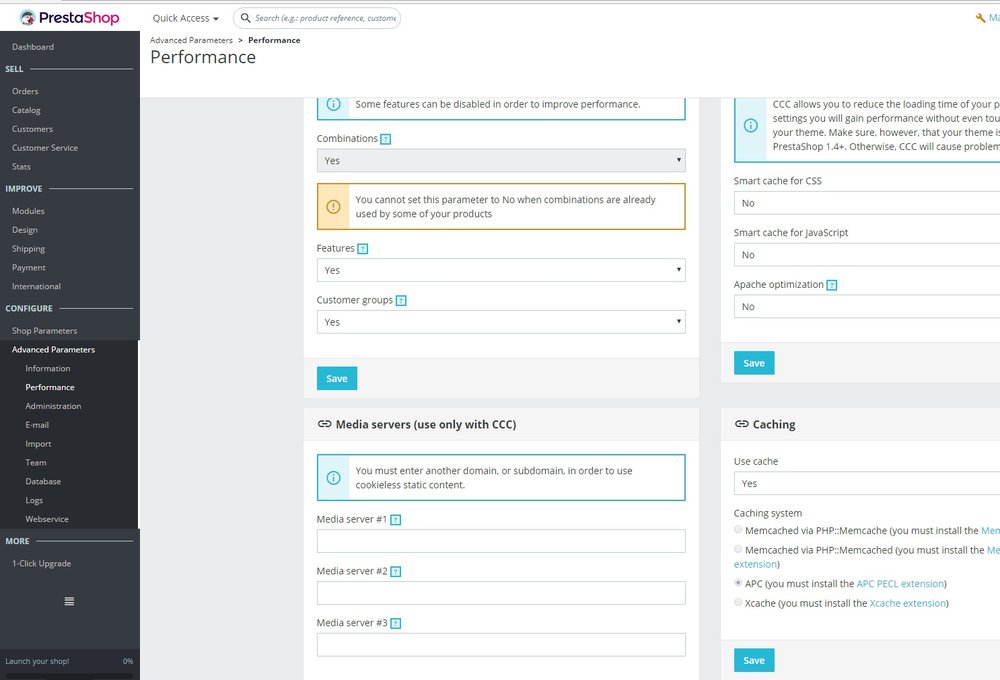
Task: Click the info icon in the cookieless content notice
Action: coord(334,478)
